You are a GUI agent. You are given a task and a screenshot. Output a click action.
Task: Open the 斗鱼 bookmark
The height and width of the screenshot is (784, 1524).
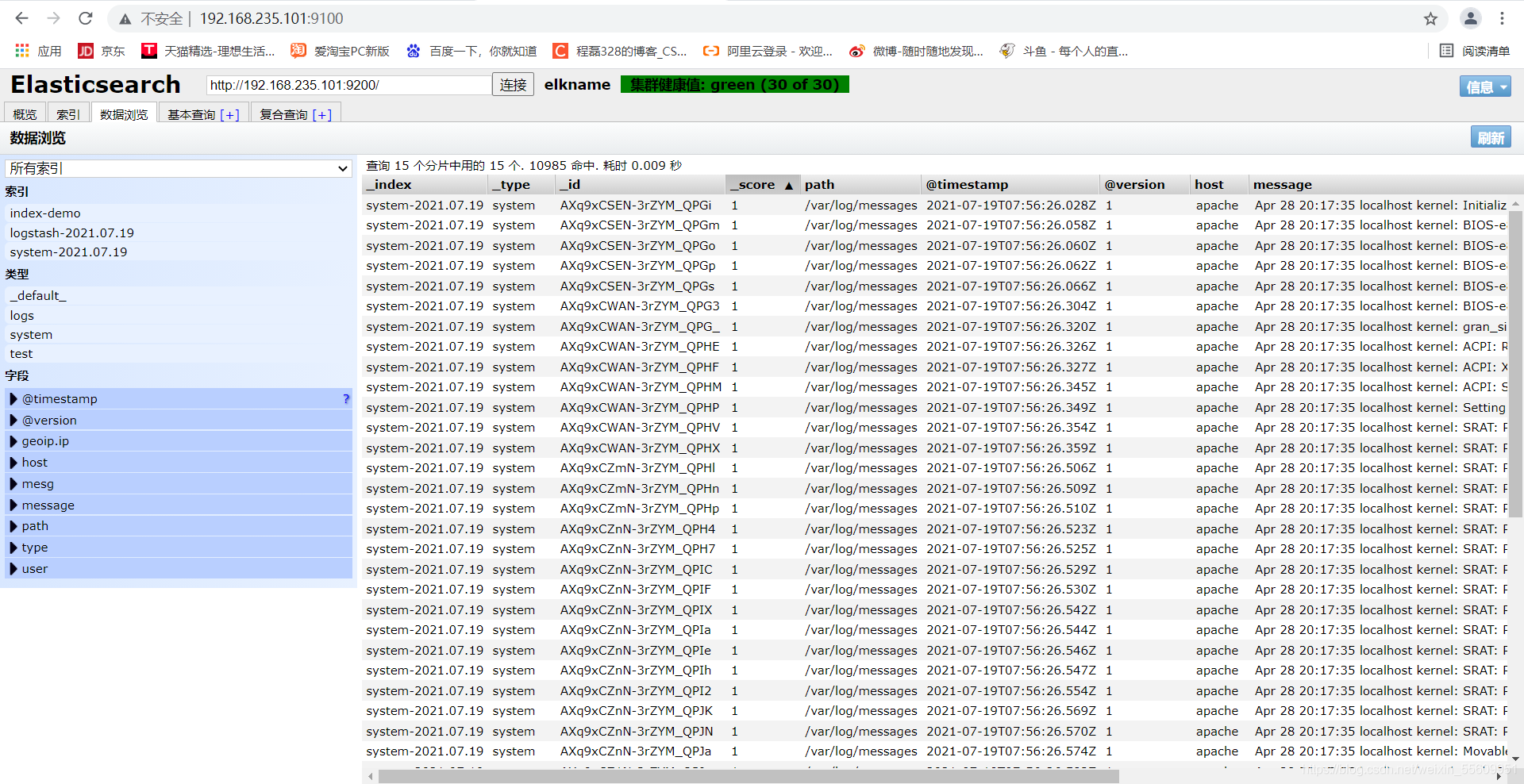pyautogui.click(x=1064, y=51)
